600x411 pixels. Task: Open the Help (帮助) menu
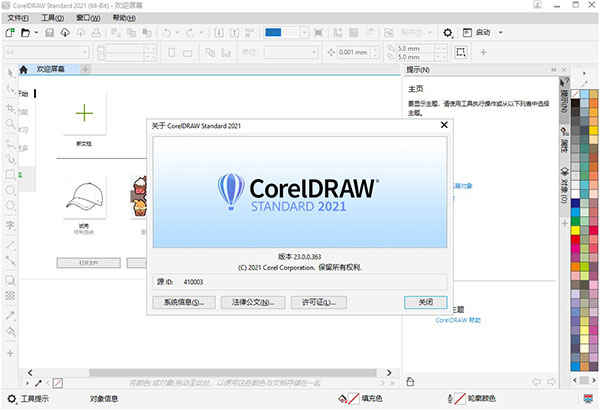point(124,18)
